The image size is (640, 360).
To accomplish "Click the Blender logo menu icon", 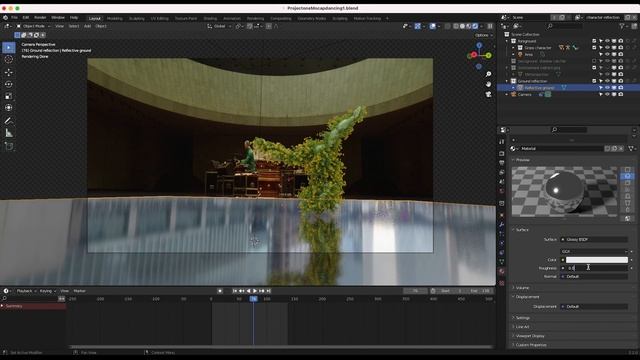I will pos(5,18).
